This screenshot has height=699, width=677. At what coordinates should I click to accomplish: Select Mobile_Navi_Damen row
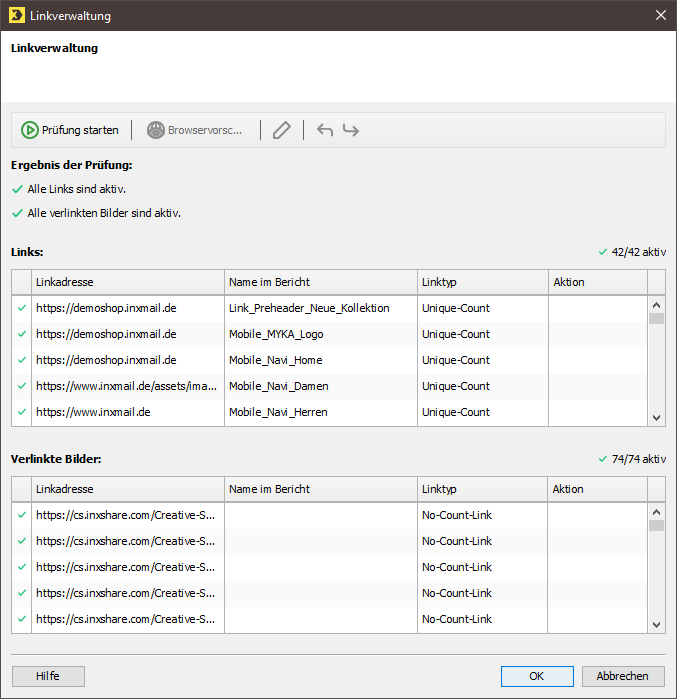(x=329, y=386)
